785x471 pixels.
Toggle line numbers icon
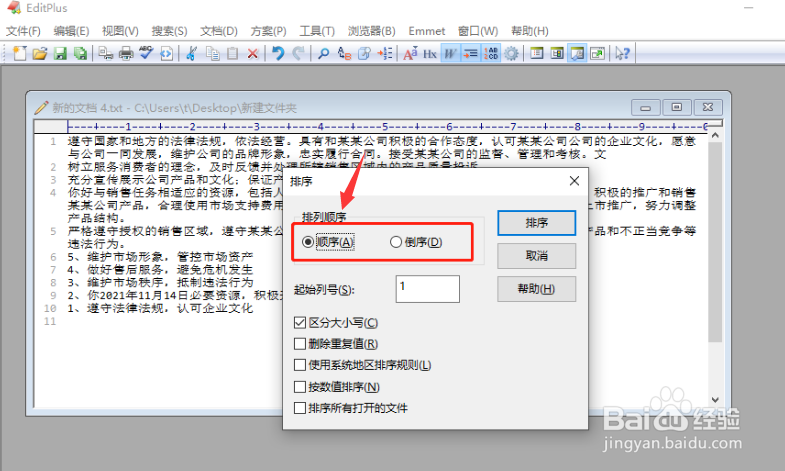[x=491, y=53]
